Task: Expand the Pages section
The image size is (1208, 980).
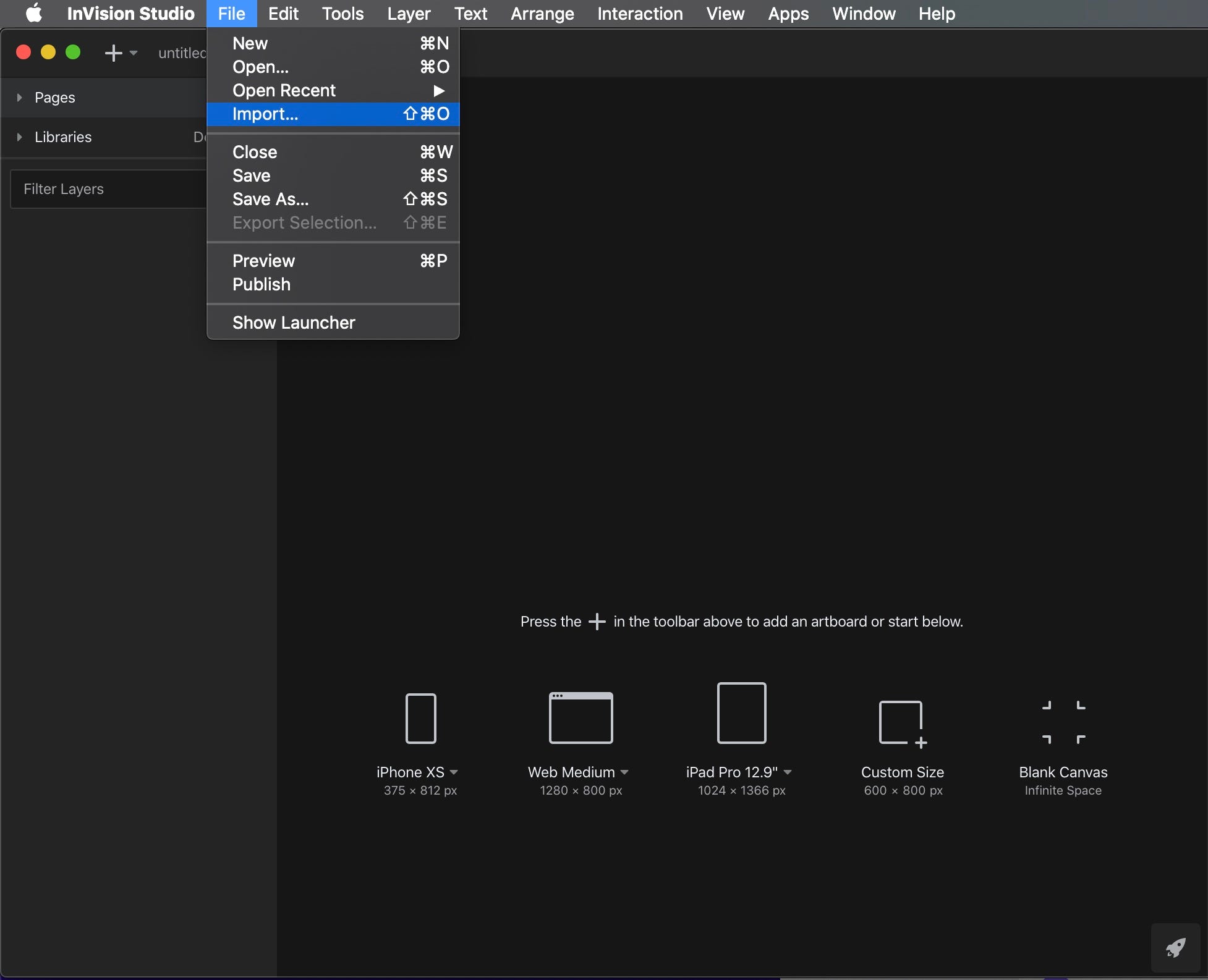Action: point(19,97)
